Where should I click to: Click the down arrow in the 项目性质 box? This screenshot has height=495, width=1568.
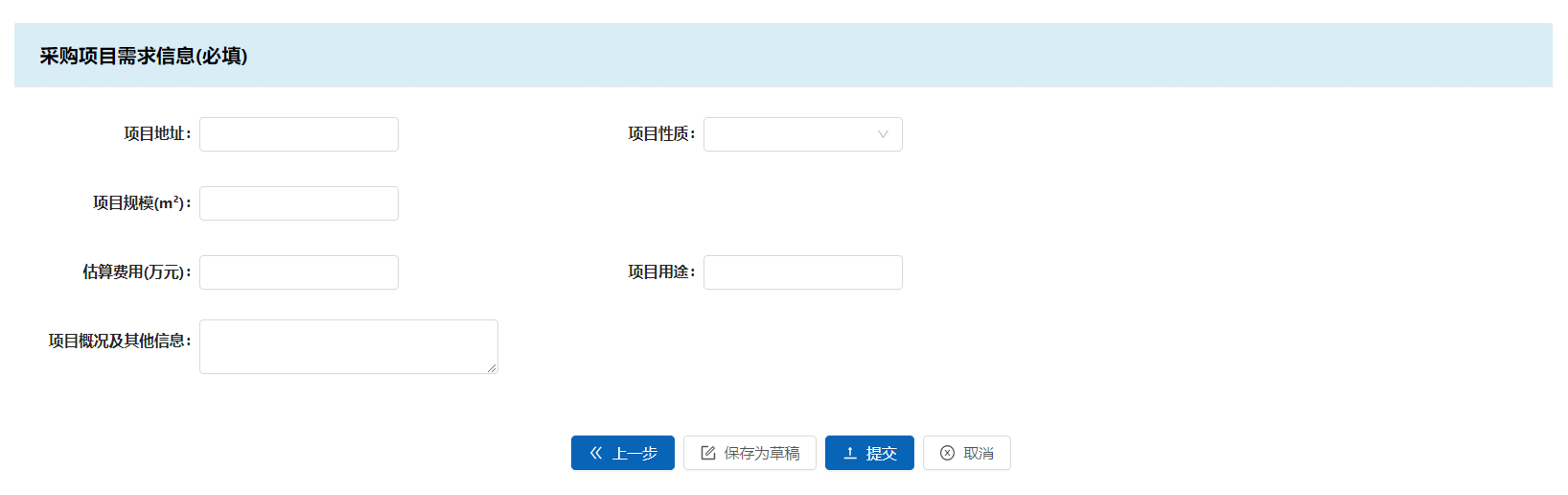click(x=883, y=134)
